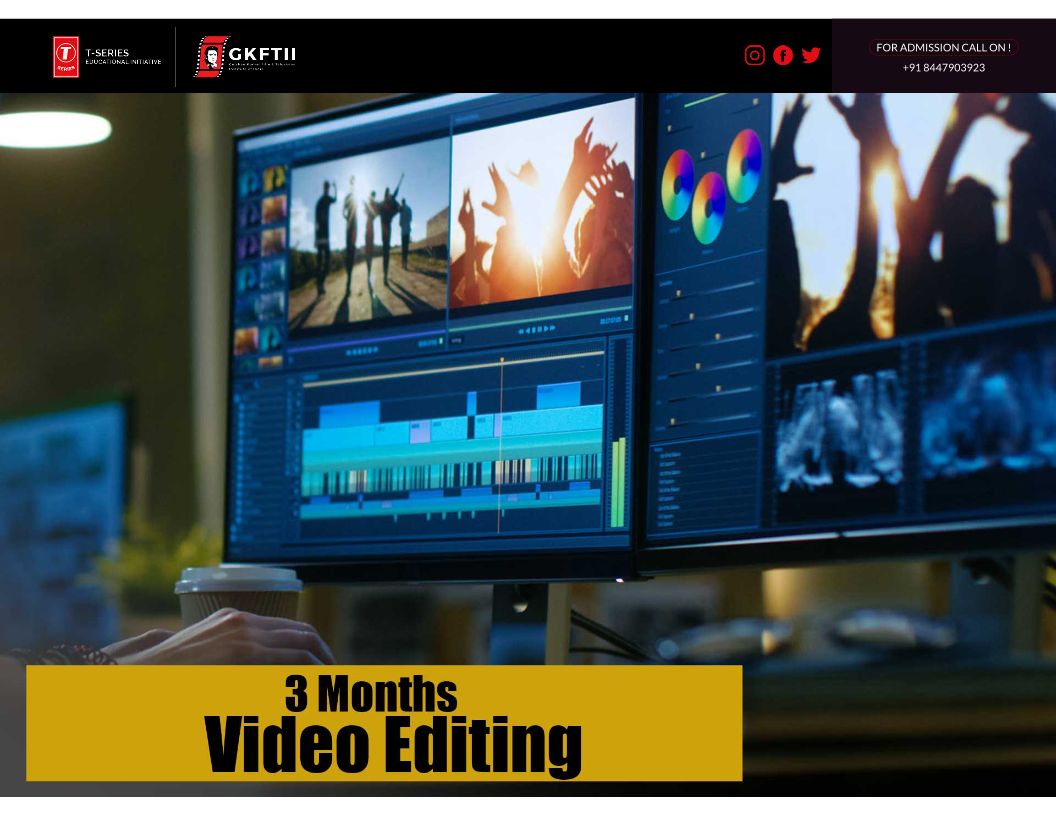Open the Twitter bird icon
Image resolution: width=1056 pixels, height=816 pixels.
[811, 55]
